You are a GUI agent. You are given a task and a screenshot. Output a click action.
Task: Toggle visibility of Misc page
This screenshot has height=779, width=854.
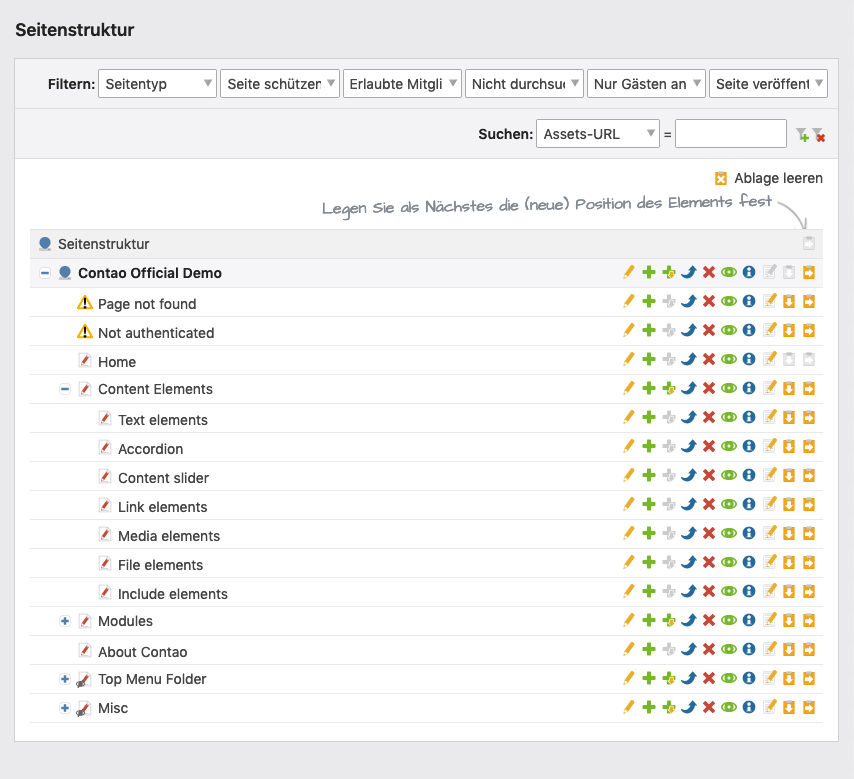pyautogui.click(x=729, y=707)
